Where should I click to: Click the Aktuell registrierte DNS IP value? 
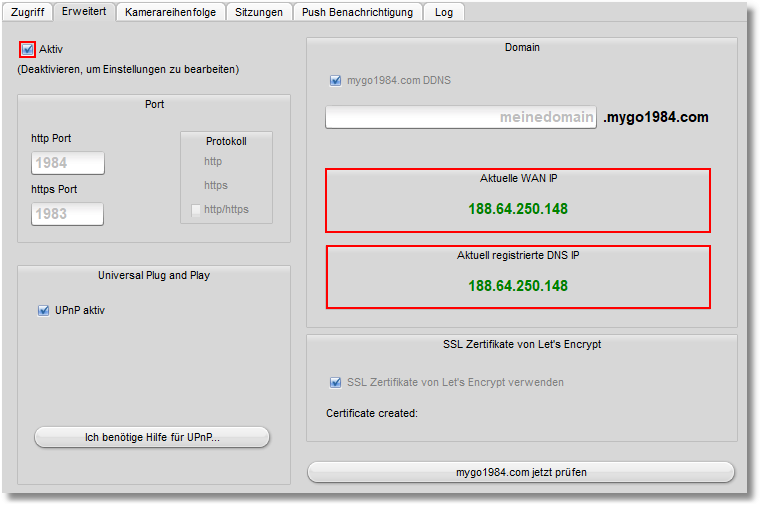(x=518, y=286)
